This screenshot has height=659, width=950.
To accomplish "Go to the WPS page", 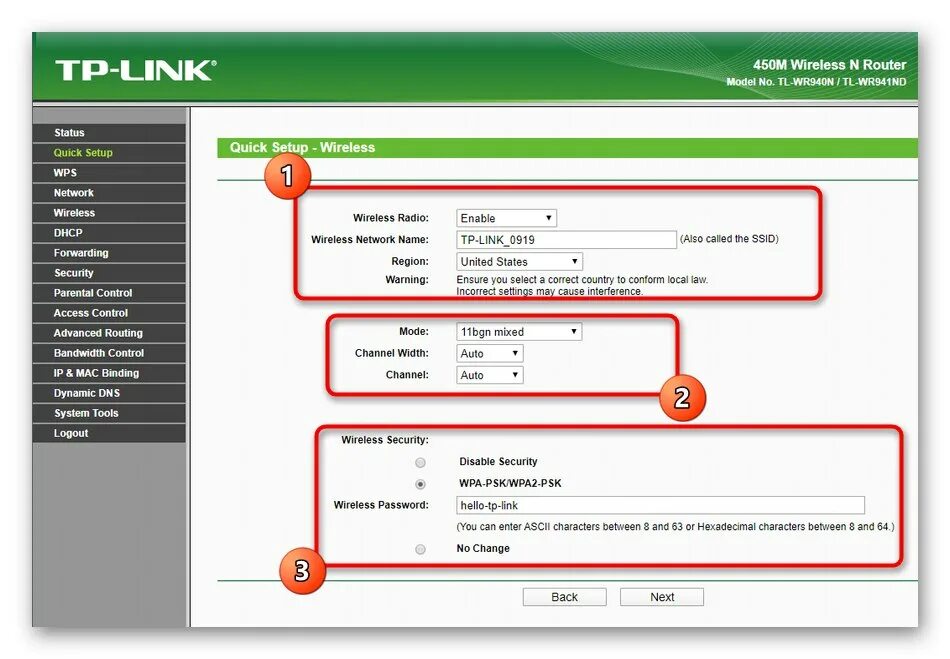I will tap(109, 173).
